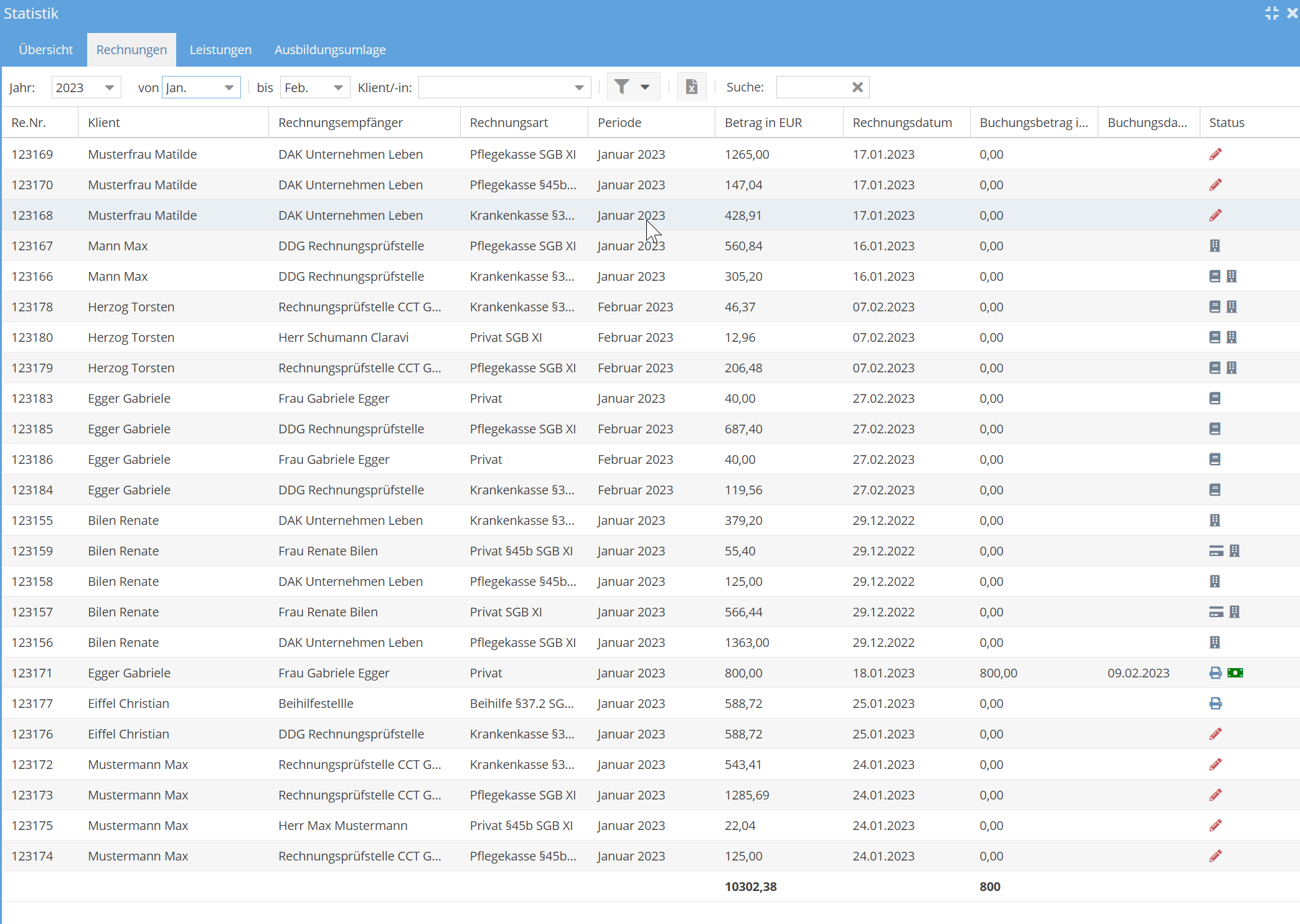Image resolution: width=1300 pixels, height=924 pixels.
Task: Click pencil status icon for invoice 123169
Action: pos(1215,154)
